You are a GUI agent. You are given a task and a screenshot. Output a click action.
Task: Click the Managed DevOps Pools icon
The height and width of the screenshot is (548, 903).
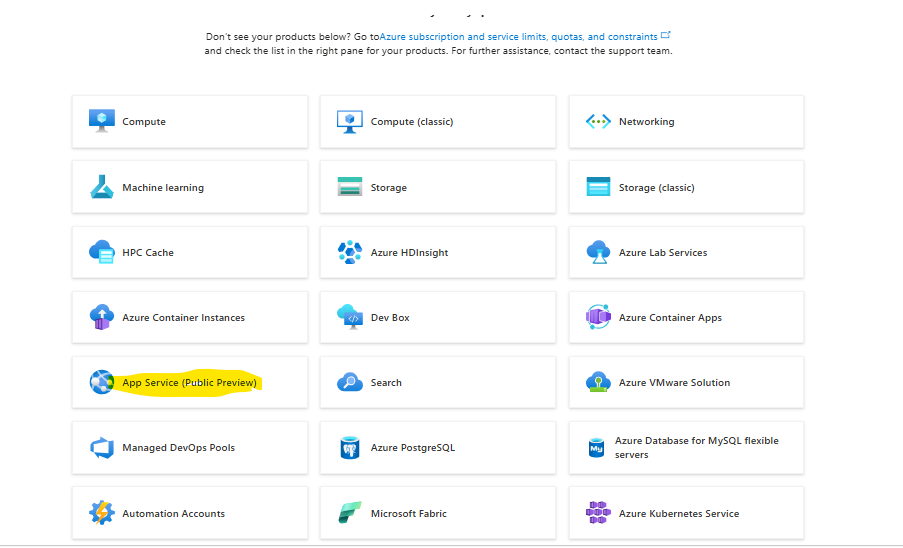pos(101,448)
